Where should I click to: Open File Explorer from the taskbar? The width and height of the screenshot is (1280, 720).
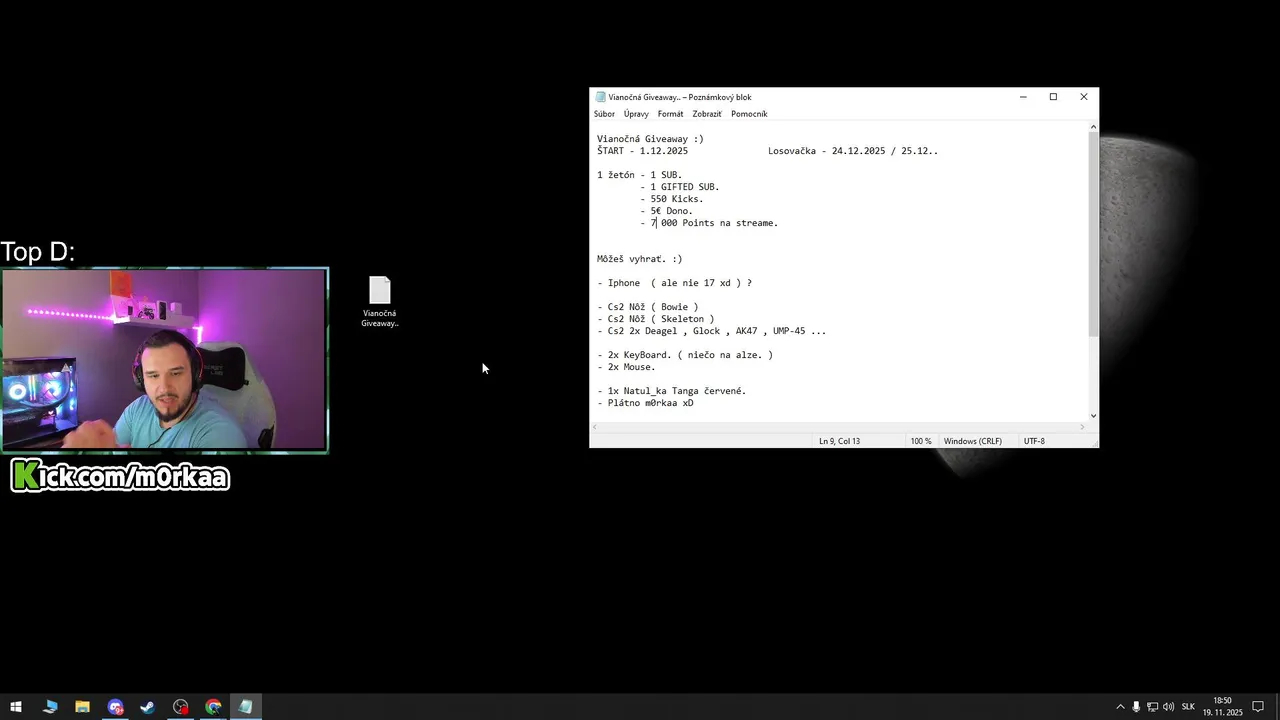(x=82, y=707)
